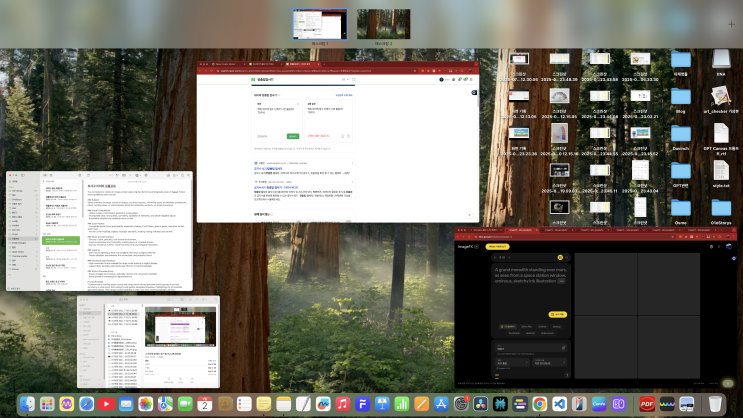Viewport: 743px width, 418px height.
Task: Open App Store from the Dock
Action: click(x=441, y=404)
